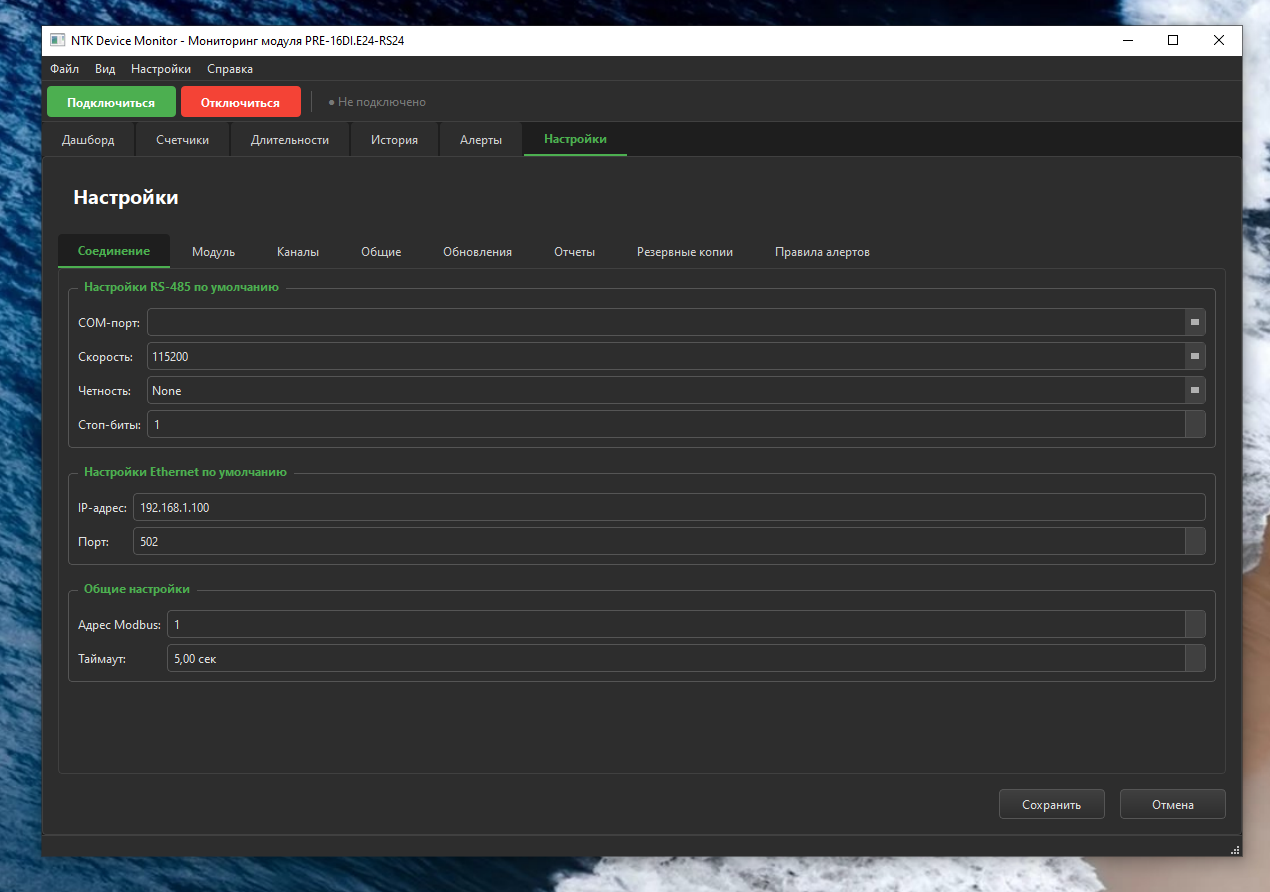Close the NTK Device Monitor window
The width and height of the screenshot is (1270, 892).
(1219, 41)
